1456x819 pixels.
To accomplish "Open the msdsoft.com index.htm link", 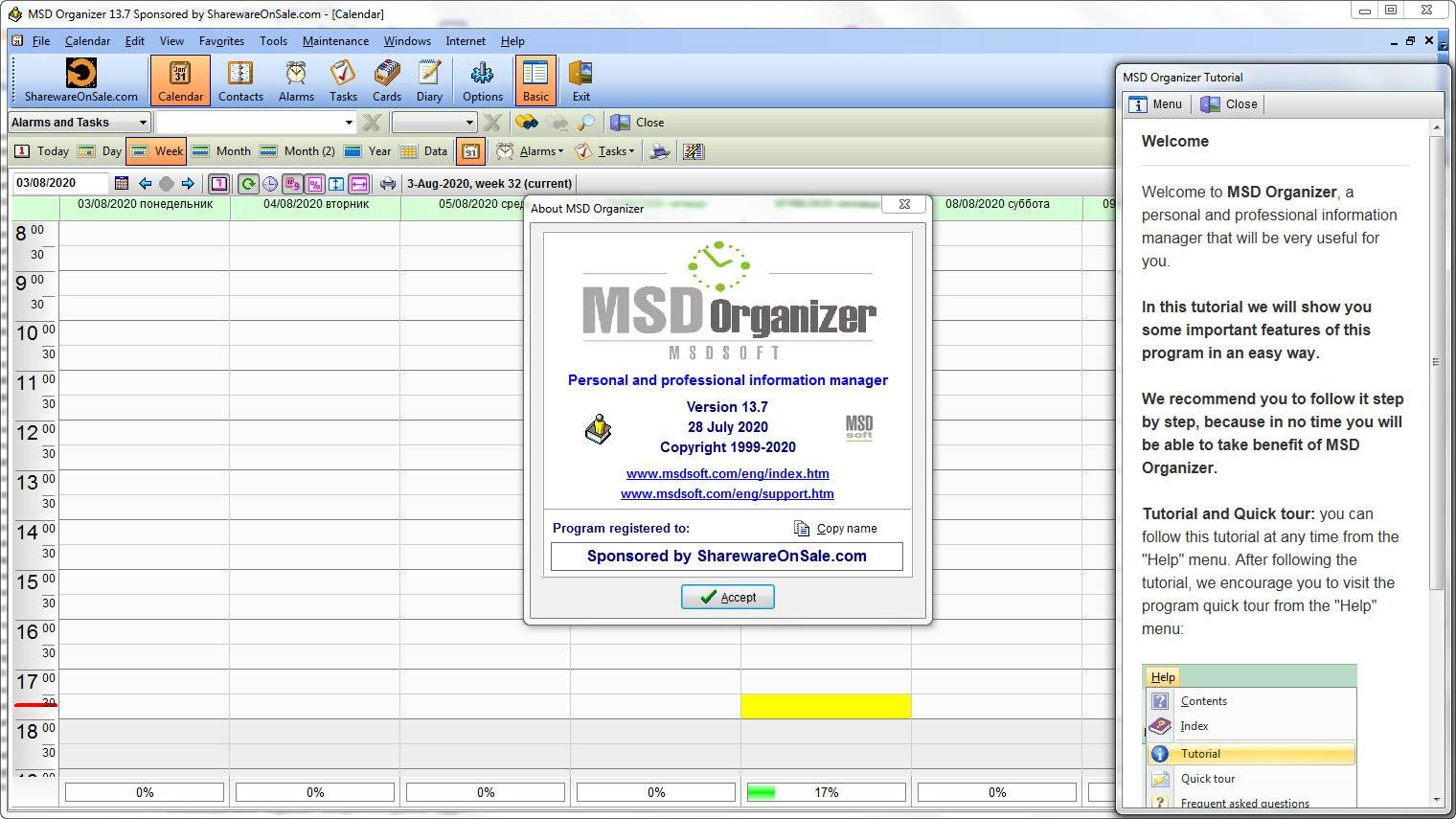I will (728, 473).
